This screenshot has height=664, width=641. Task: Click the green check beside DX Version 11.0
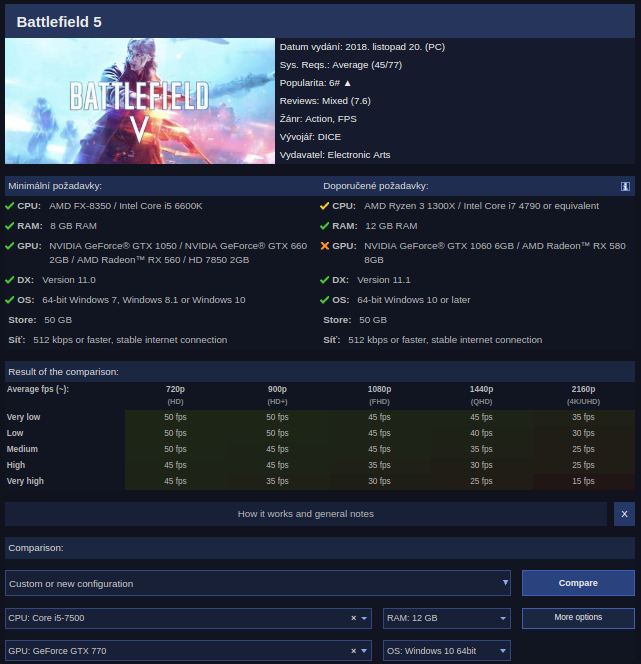10,280
